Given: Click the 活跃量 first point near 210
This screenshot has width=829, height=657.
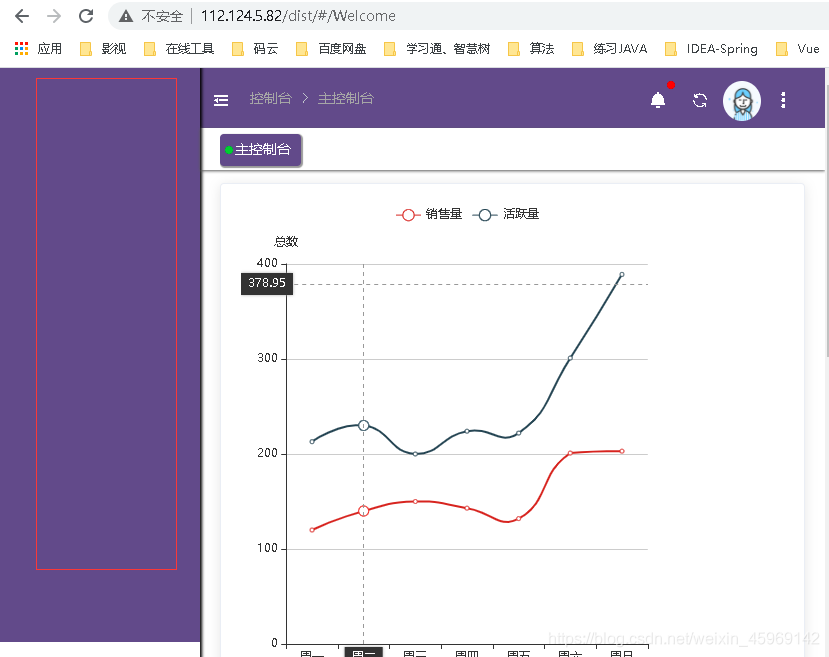Looking at the screenshot, I should [x=312, y=441].
